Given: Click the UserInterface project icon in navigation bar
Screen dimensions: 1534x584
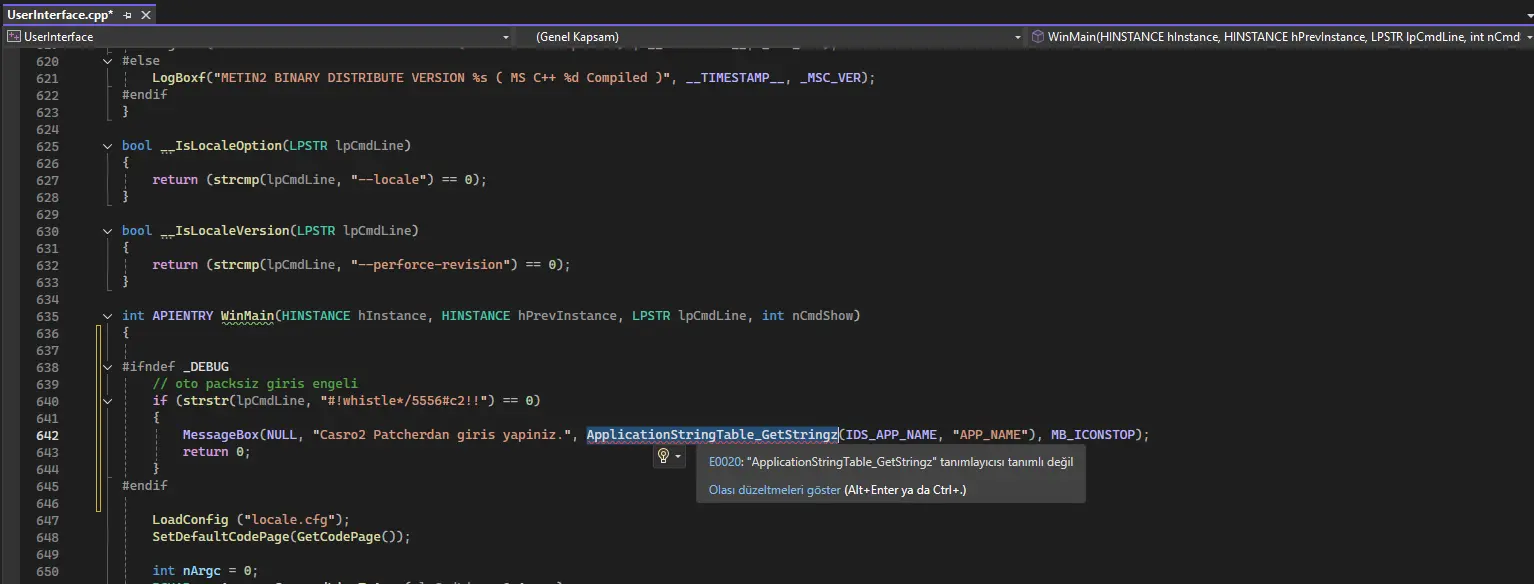Looking at the screenshot, I should point(13,37).
